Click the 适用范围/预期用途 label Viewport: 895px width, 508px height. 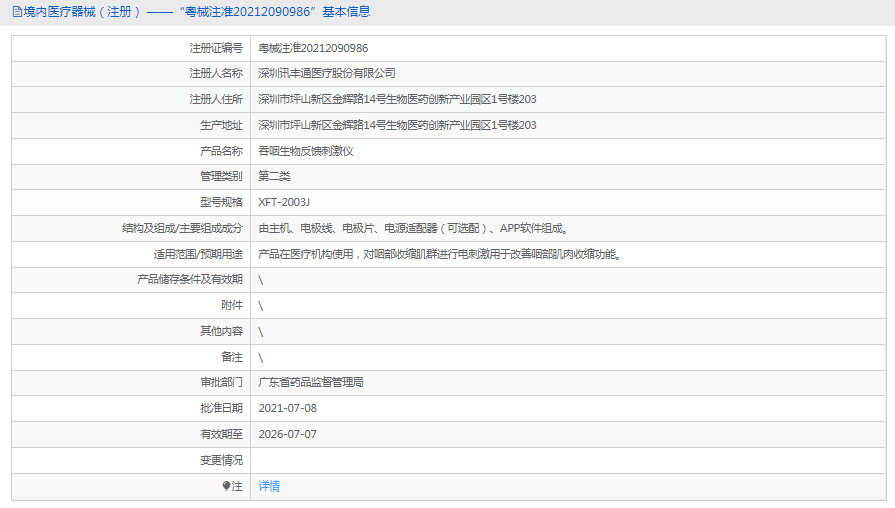click(198, 254)
